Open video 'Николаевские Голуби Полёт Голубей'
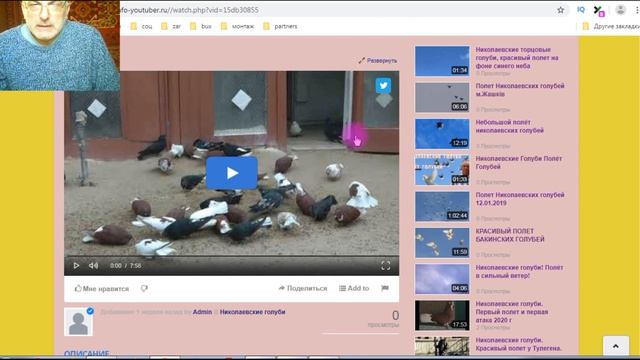640x360 pixels. click(519, 162)
